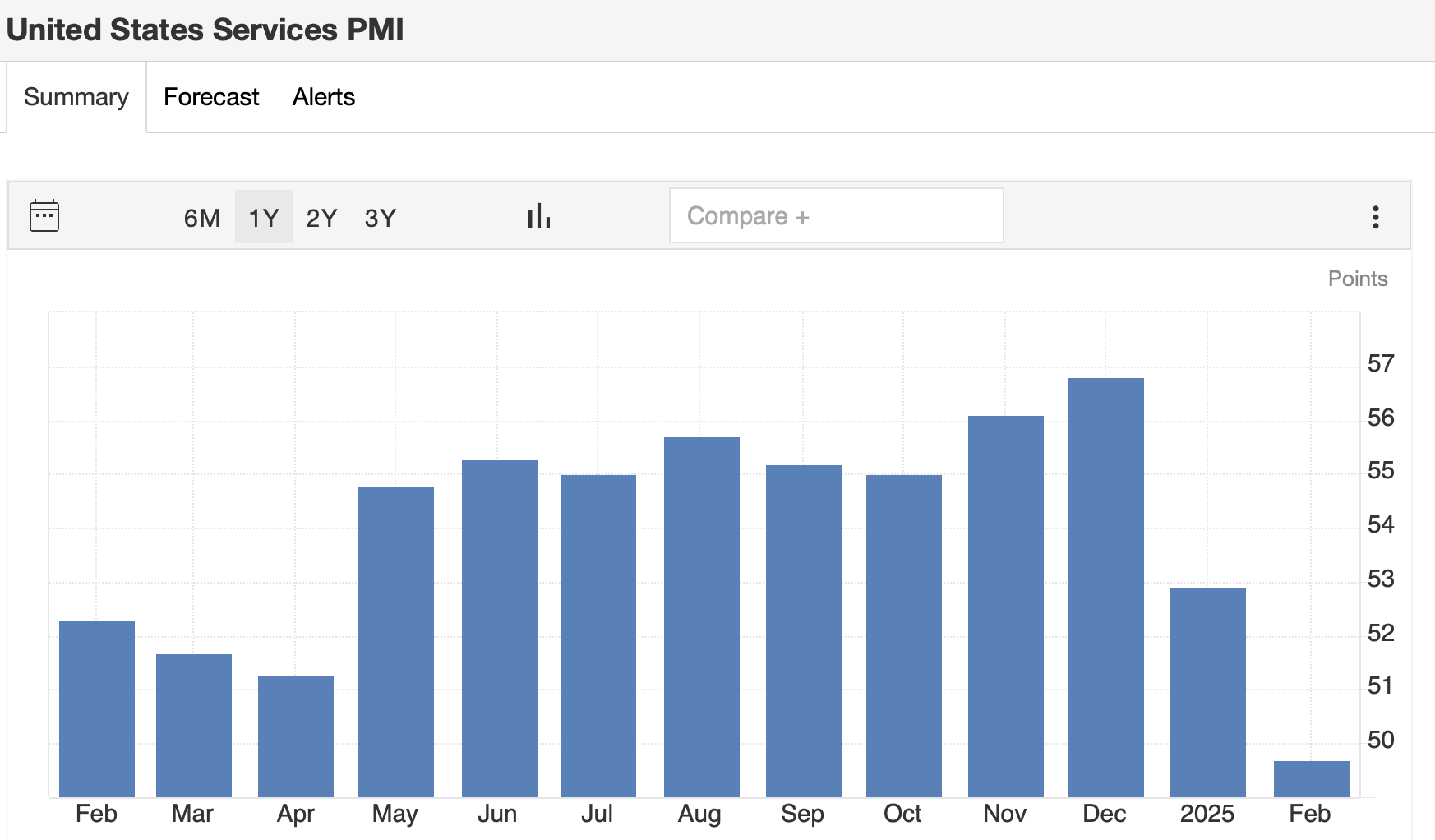Switch to the 2Y time range
This screenshot has height=840, width=1435.
point(321,218)
